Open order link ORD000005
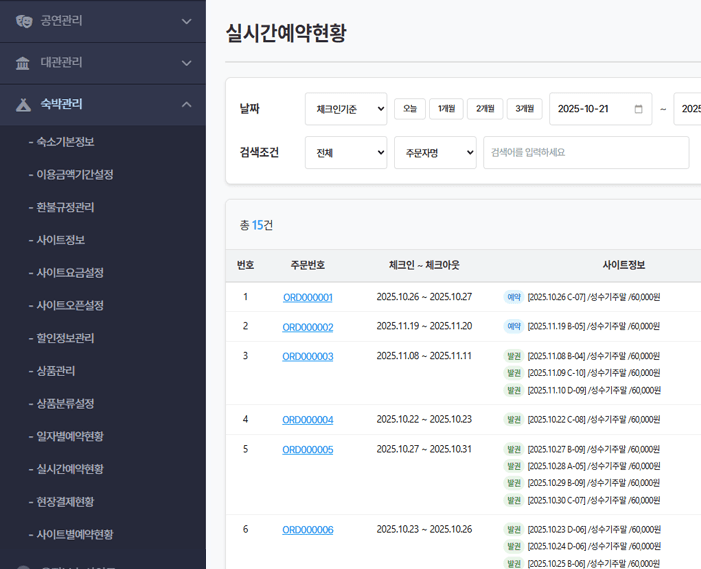Screen dimensions: 701x569 click(x=307, y=450)
